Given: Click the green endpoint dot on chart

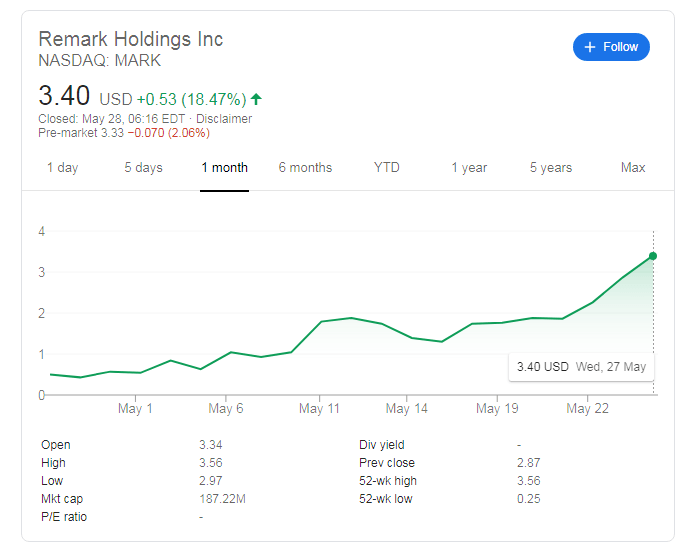Looking at the screenshot, I should pos(653,256).
